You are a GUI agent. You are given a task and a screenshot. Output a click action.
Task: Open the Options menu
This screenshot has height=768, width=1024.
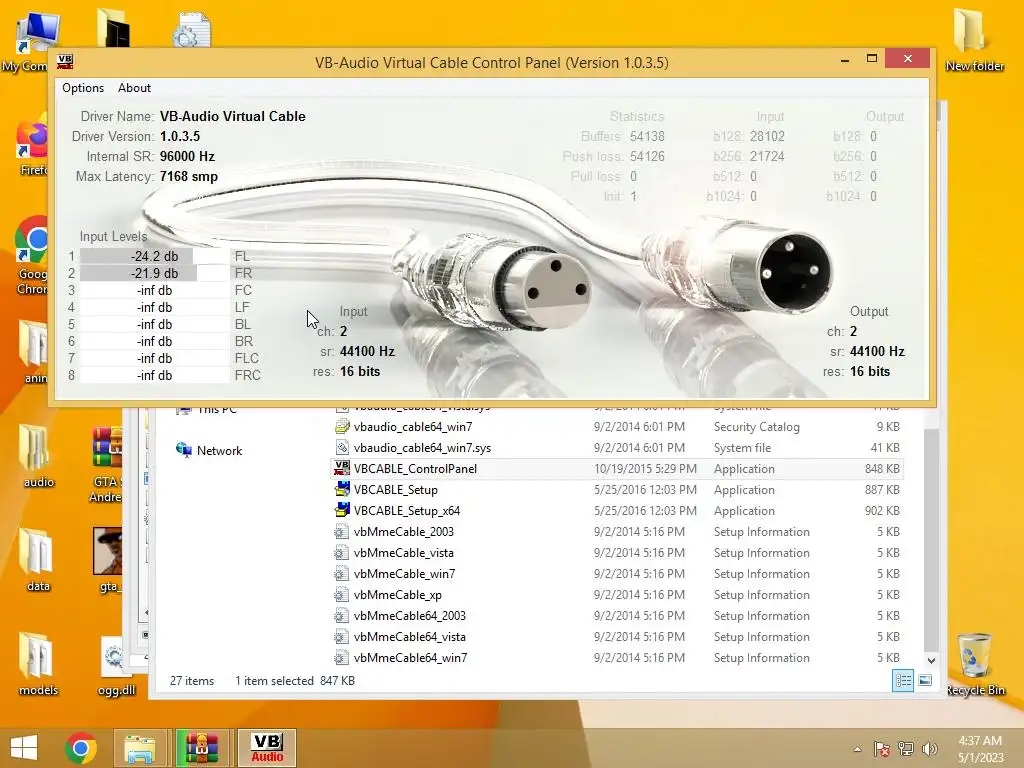[x=83, y=88]
